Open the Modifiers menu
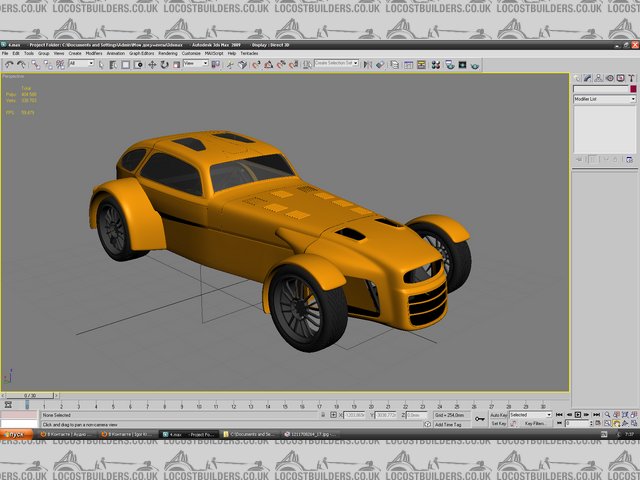This screenshot has height=480, width=640. [x=93, y=53]
